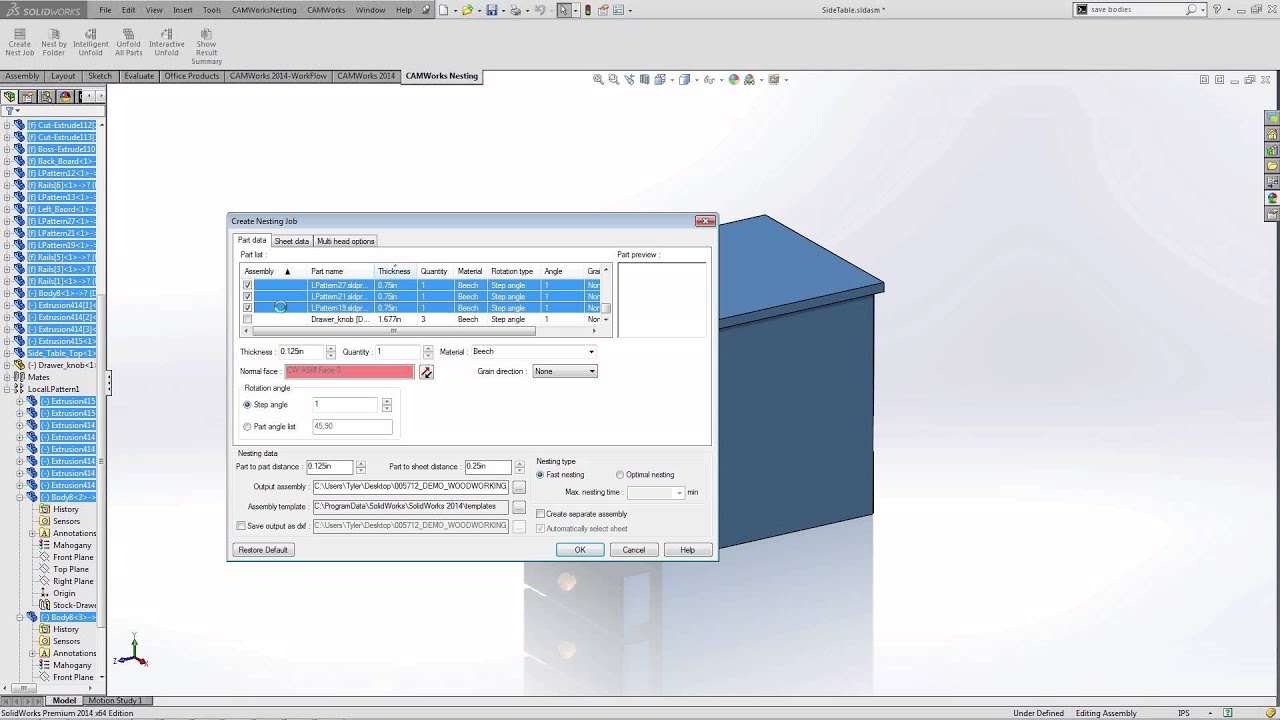Open the File menu
This screenshot has height=720, width=1280.
(105, 10)
